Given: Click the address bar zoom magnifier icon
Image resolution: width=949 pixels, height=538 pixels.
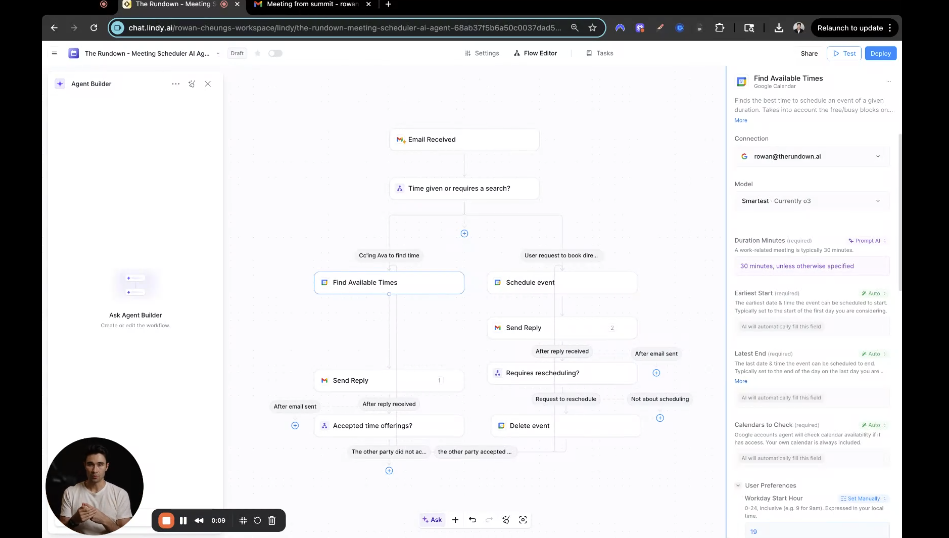Looking at the screenshot, I should coord(574,28).
